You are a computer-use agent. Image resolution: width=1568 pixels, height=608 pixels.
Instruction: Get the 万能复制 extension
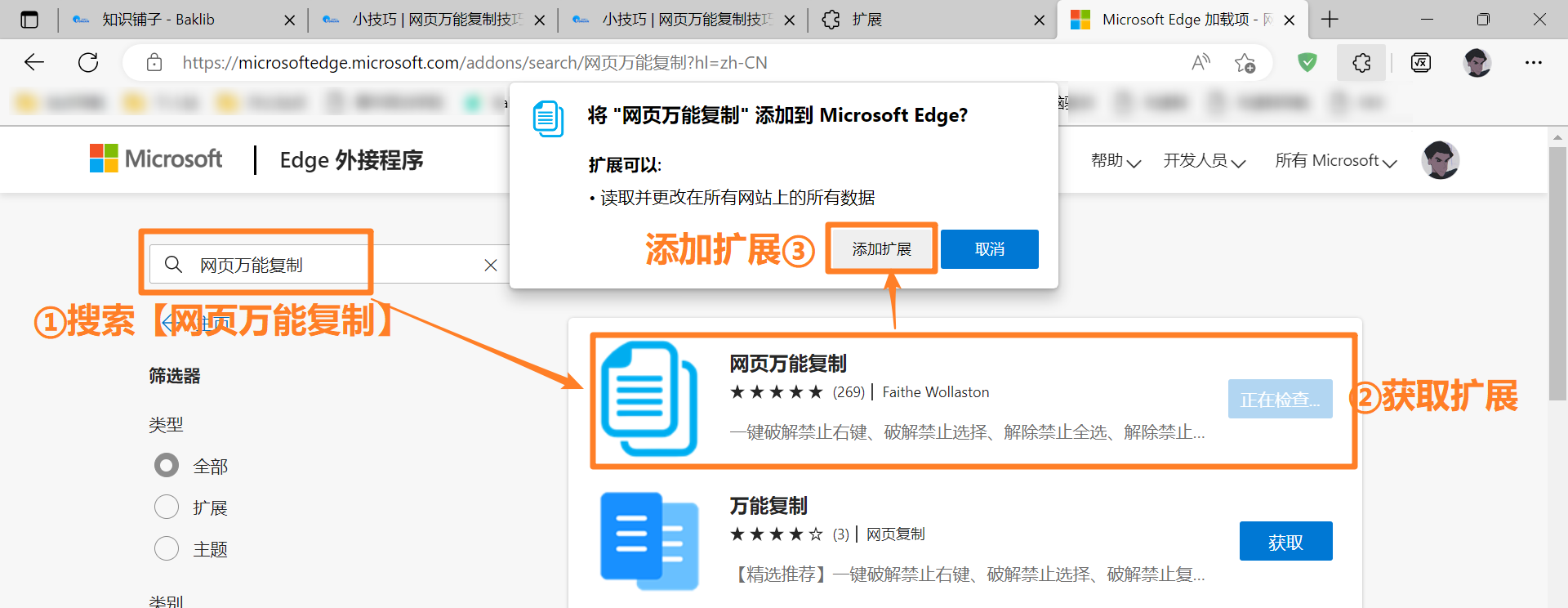pos(1285,541)
